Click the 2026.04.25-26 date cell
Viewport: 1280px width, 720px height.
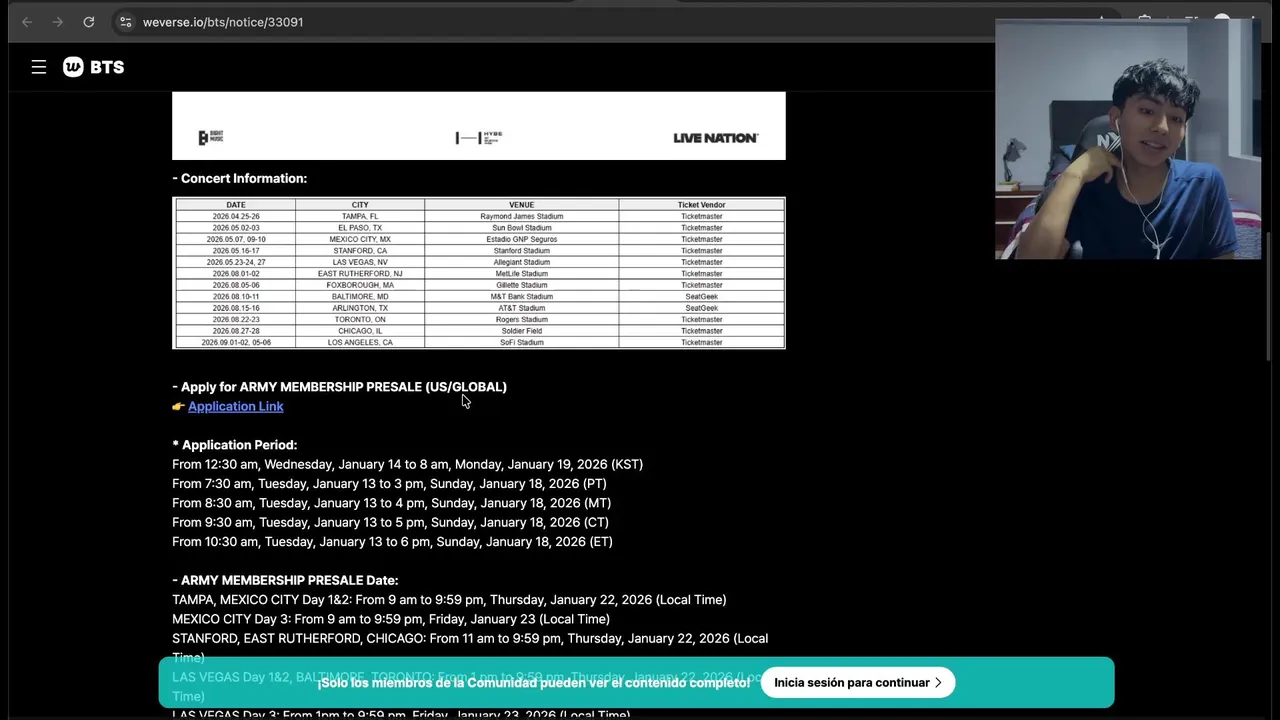[236, 216]
